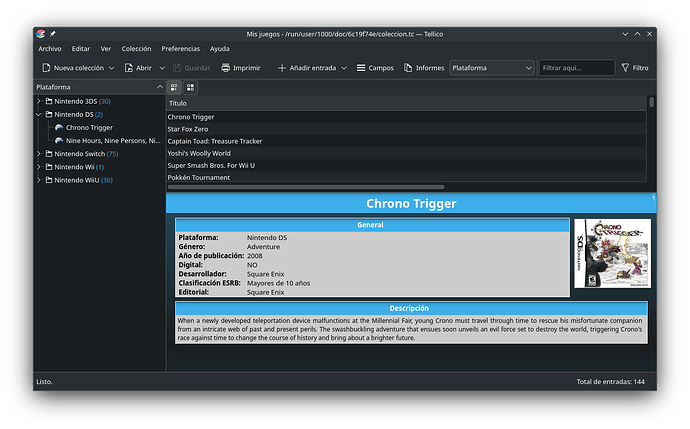The image size is (690, 429).
Task: Select Captain Toad: Treasure Tracker row
Action: tap(406, 141)
